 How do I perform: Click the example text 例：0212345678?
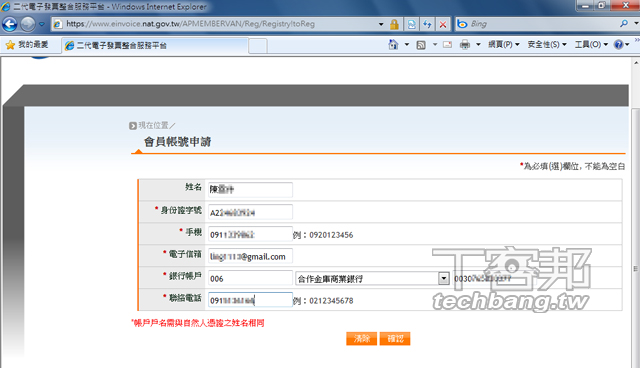coord(323,301)
